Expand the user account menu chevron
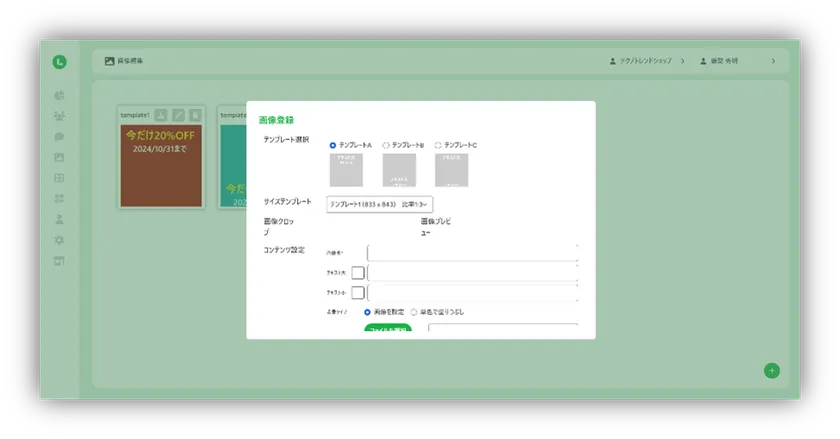The height and width of the screenshot is (439, 840). pyautogui.click(x=773, y=62)
